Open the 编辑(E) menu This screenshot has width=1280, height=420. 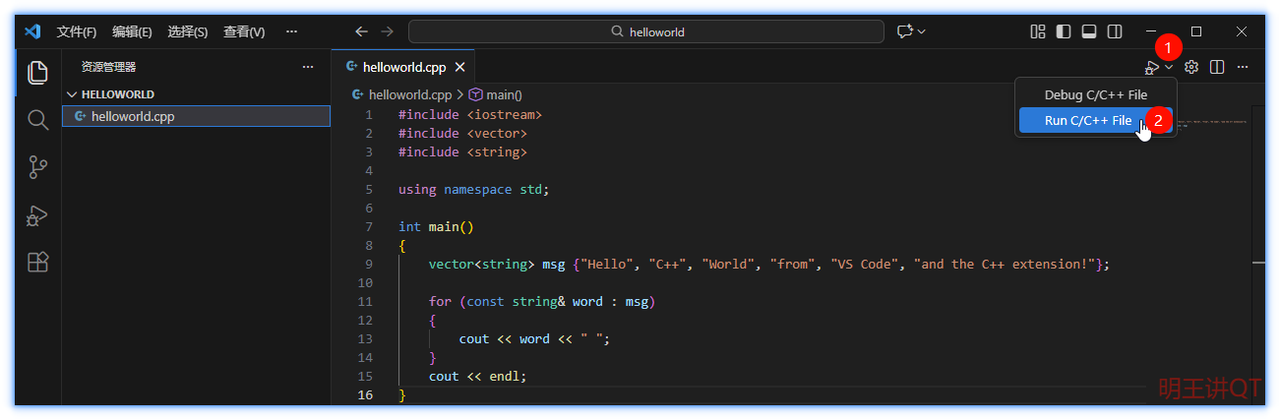click(x=132, y=31)
